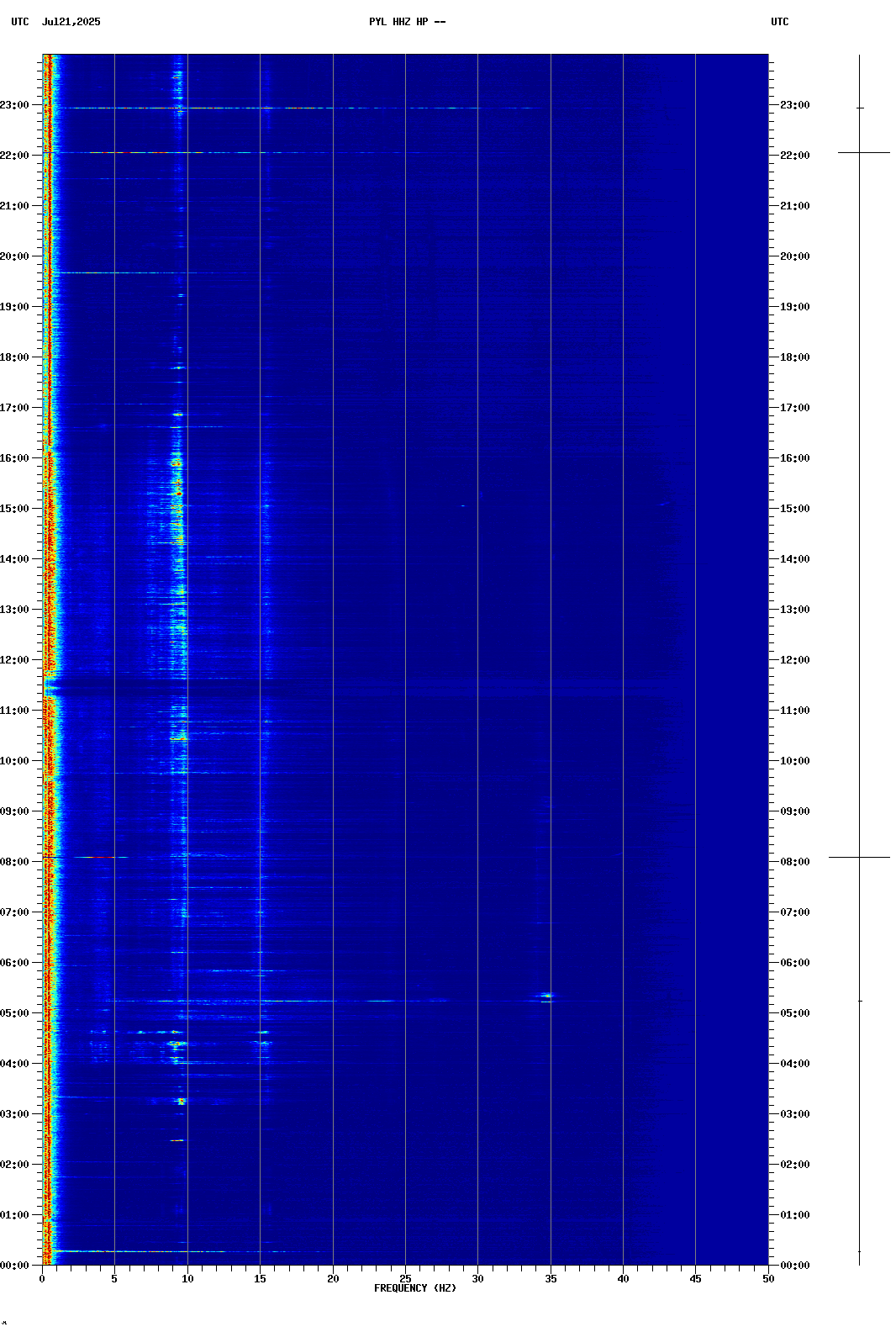Click 06:00 on the left time axis
Image resolution: width=896 pixels, height=1332 pixels.
pyautogui.click(x=14, y=963)
